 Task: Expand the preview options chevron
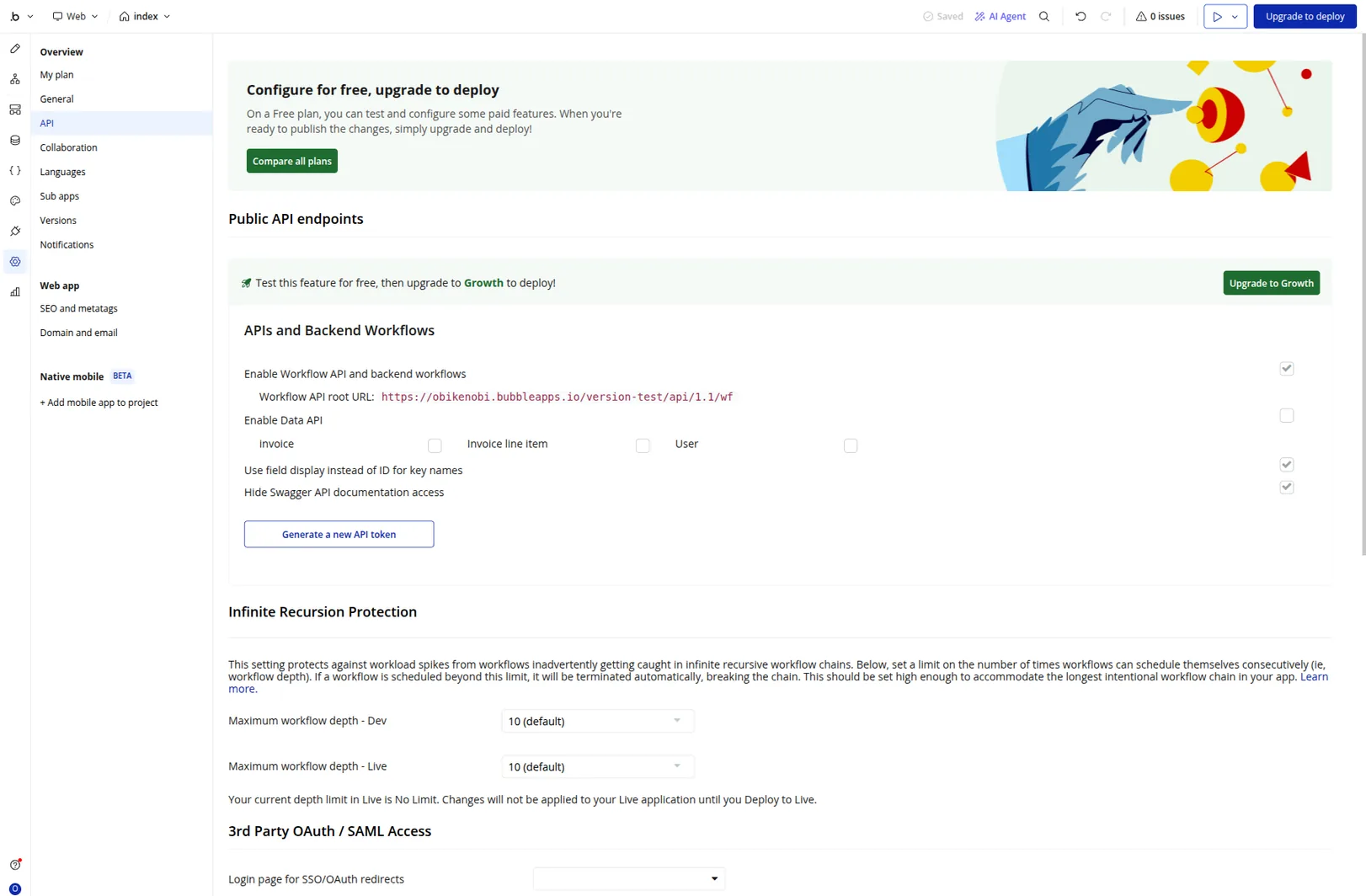tap(1235, 16)
